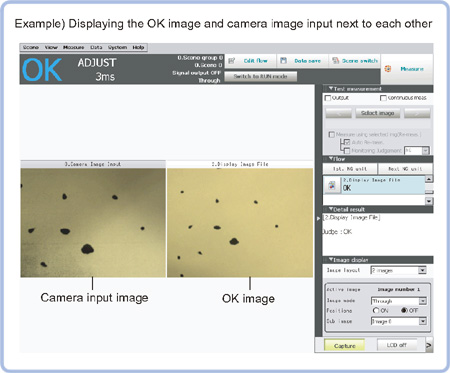Click the flow list scroll down arrow

[x=429, y=201]
